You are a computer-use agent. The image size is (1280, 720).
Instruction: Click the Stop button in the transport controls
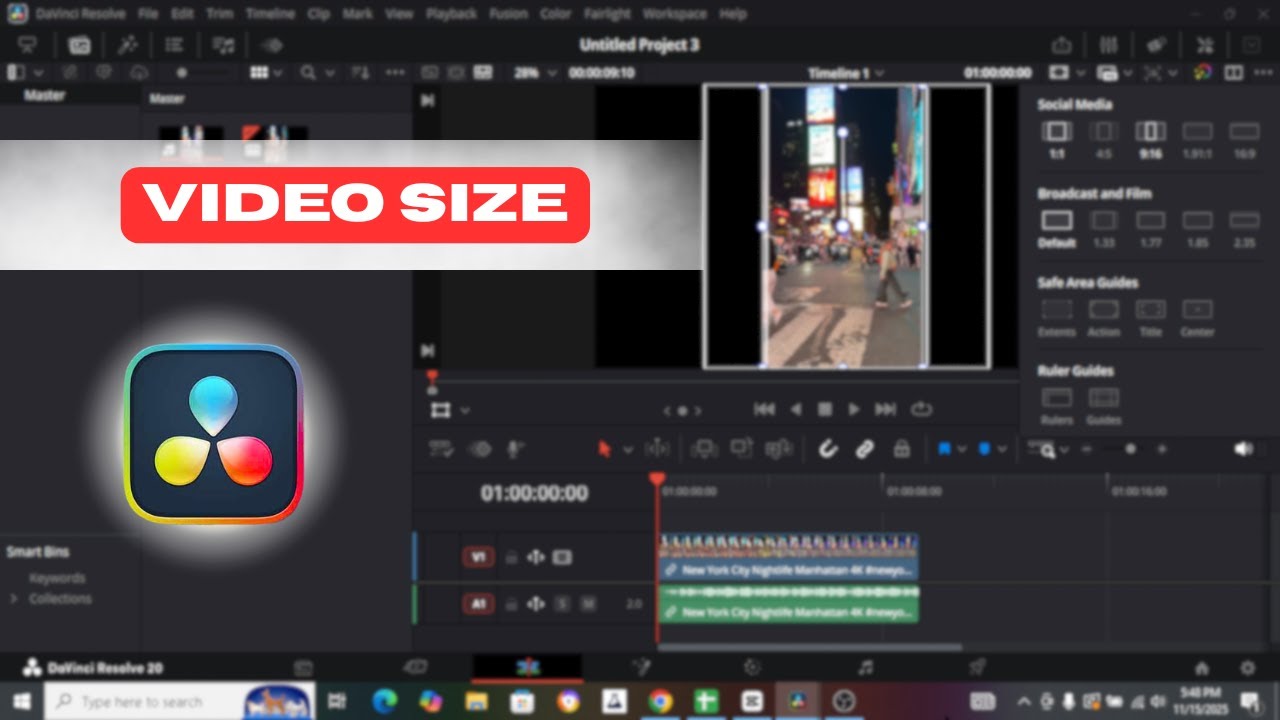click(825, 409)
